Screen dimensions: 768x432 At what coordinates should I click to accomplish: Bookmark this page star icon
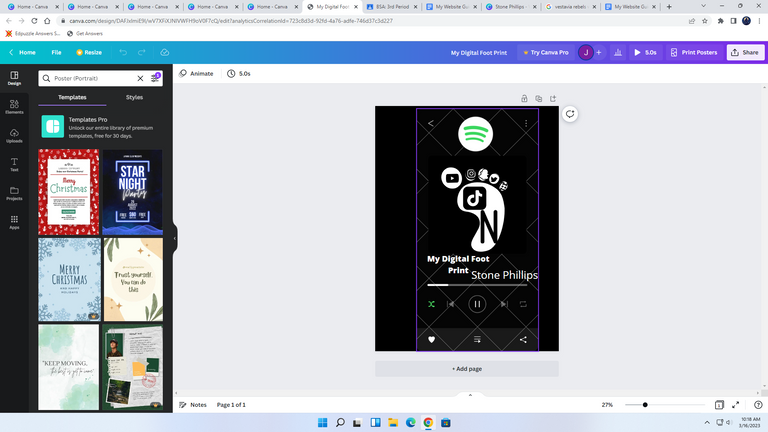pos(705,21)
